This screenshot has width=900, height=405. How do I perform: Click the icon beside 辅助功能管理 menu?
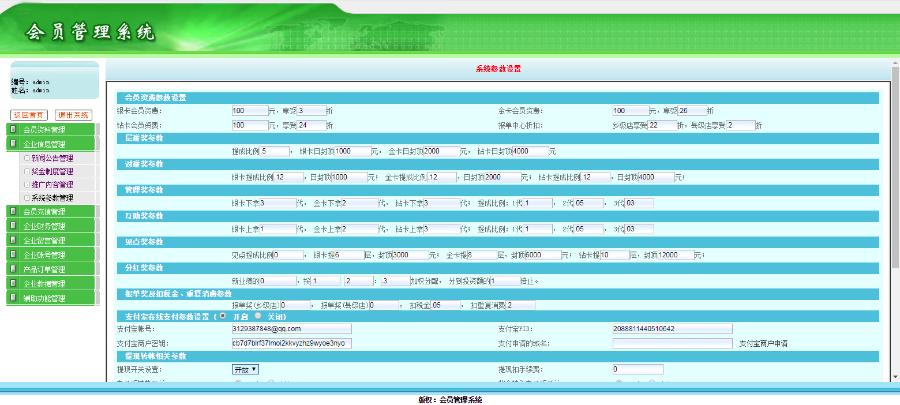click(x=13, y=298)
